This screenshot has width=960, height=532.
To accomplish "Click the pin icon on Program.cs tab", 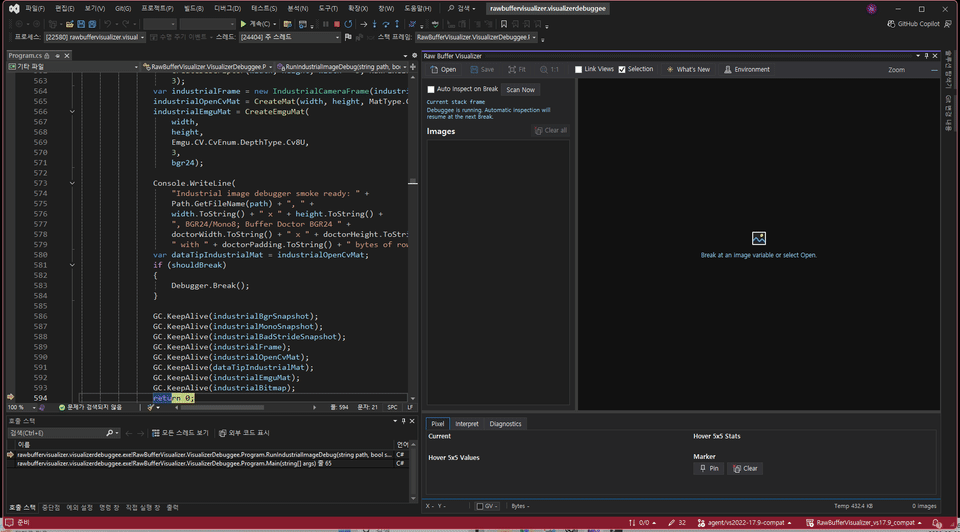I will click(57, 56).
